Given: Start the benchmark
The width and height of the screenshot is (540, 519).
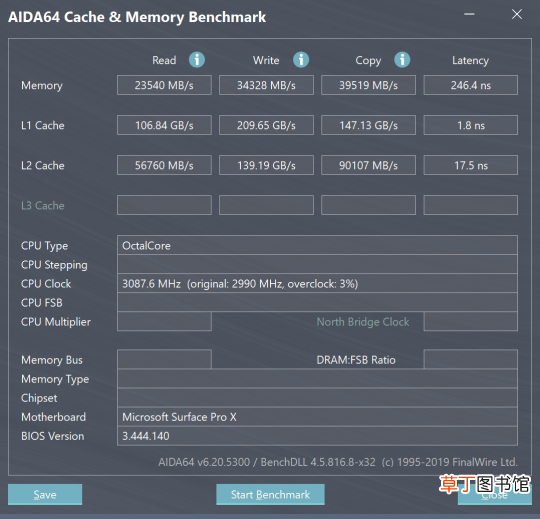Looking at the screenshot, I should (x=270, y=495).
